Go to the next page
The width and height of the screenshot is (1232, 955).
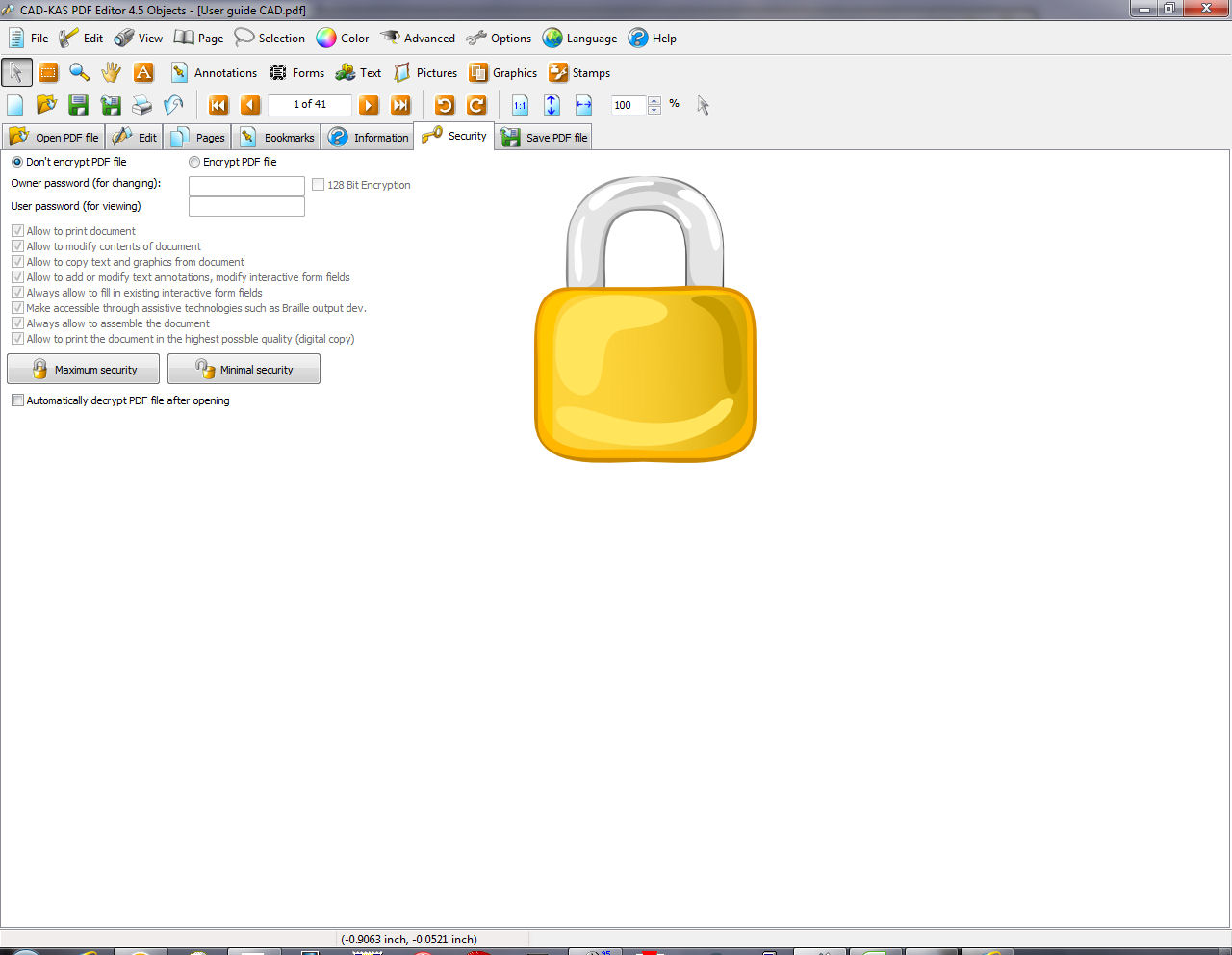(x=369, y=105)
